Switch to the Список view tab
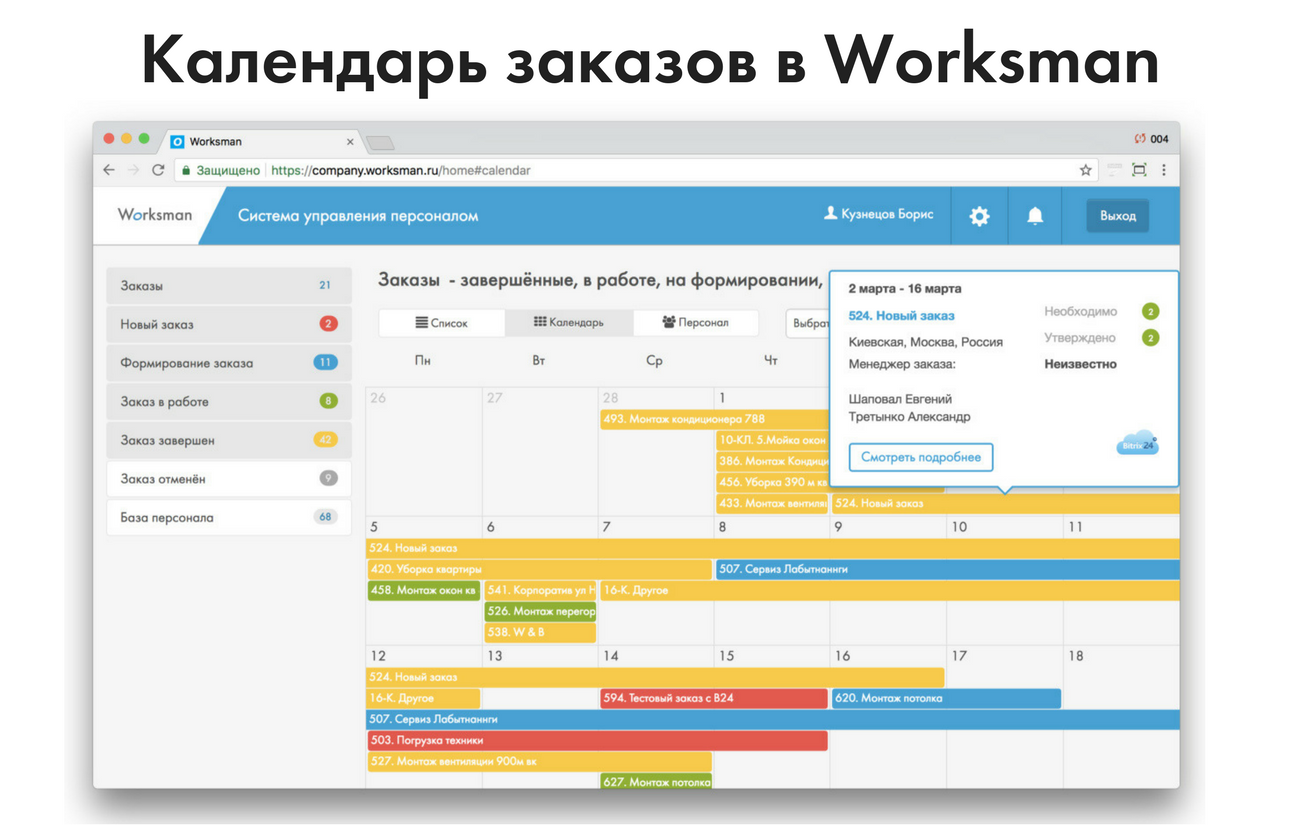The width and height of the screenshot is (1300, 825). [x=442, y=323]
